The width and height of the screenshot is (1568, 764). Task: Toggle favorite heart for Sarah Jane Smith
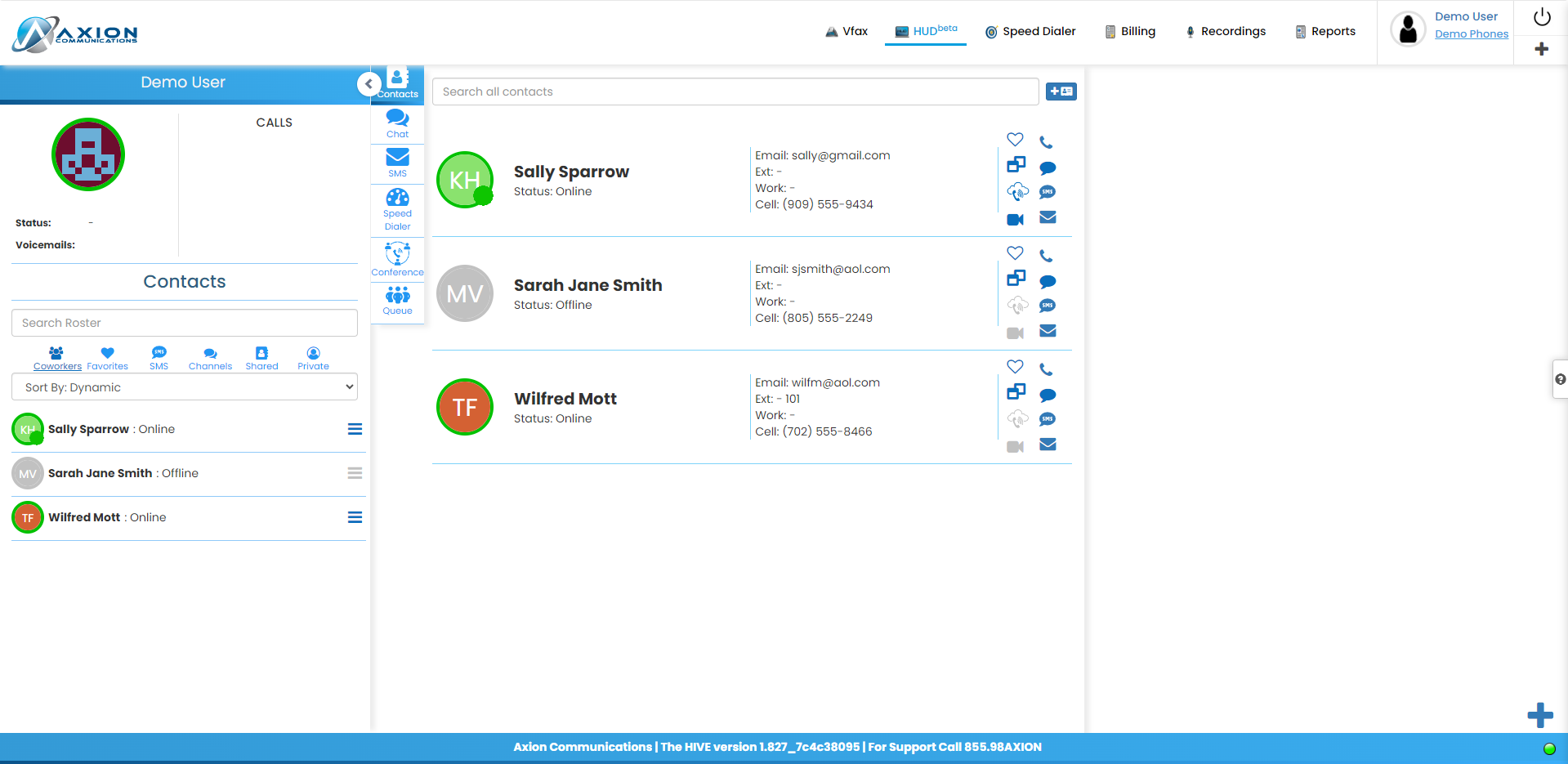[x=1015, y=253]
